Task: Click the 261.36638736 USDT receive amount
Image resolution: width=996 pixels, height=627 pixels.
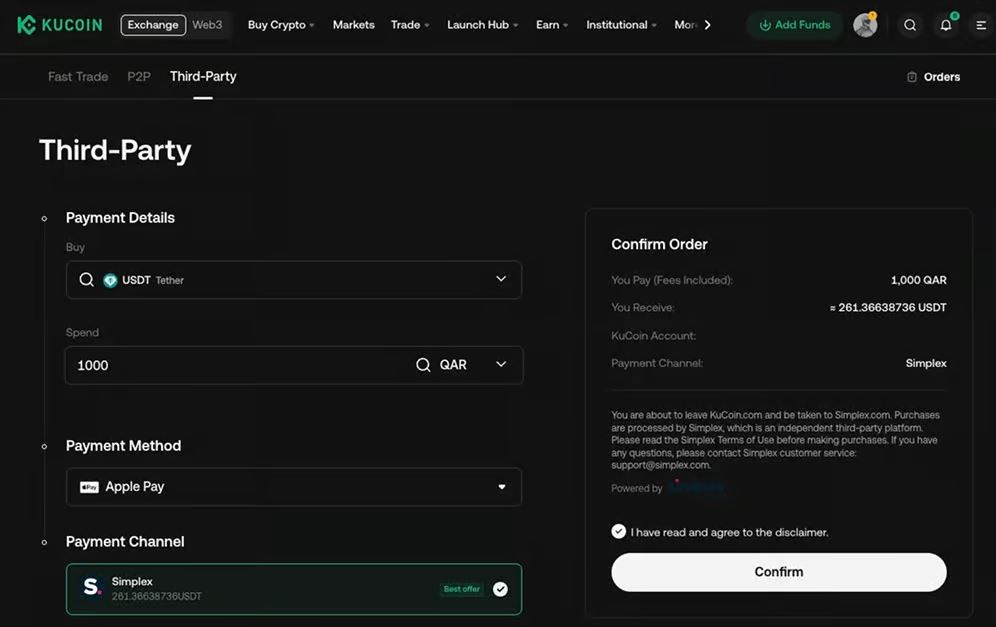Action: tap(888, 307)
